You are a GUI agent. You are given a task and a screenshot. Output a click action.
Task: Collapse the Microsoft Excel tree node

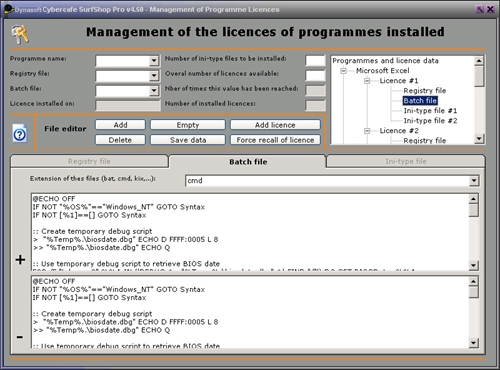coord(343,71)
